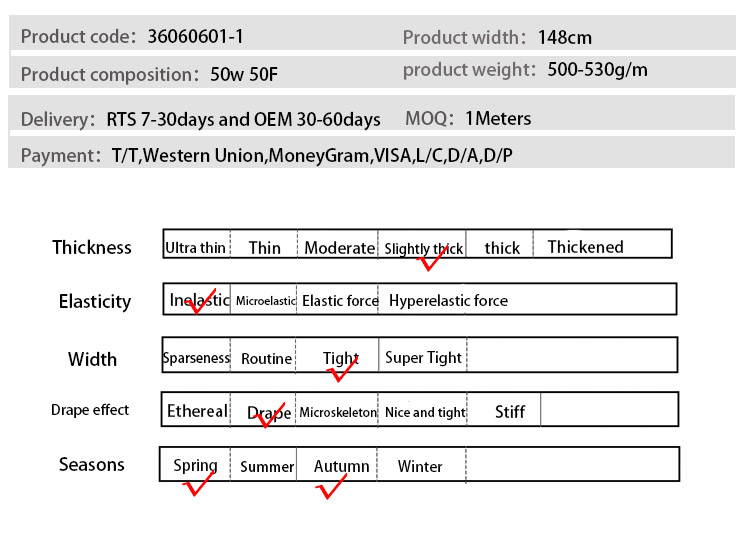Select the Ultra thin thickness option
The width and height of the screenshot is (750, 542).
196,248
